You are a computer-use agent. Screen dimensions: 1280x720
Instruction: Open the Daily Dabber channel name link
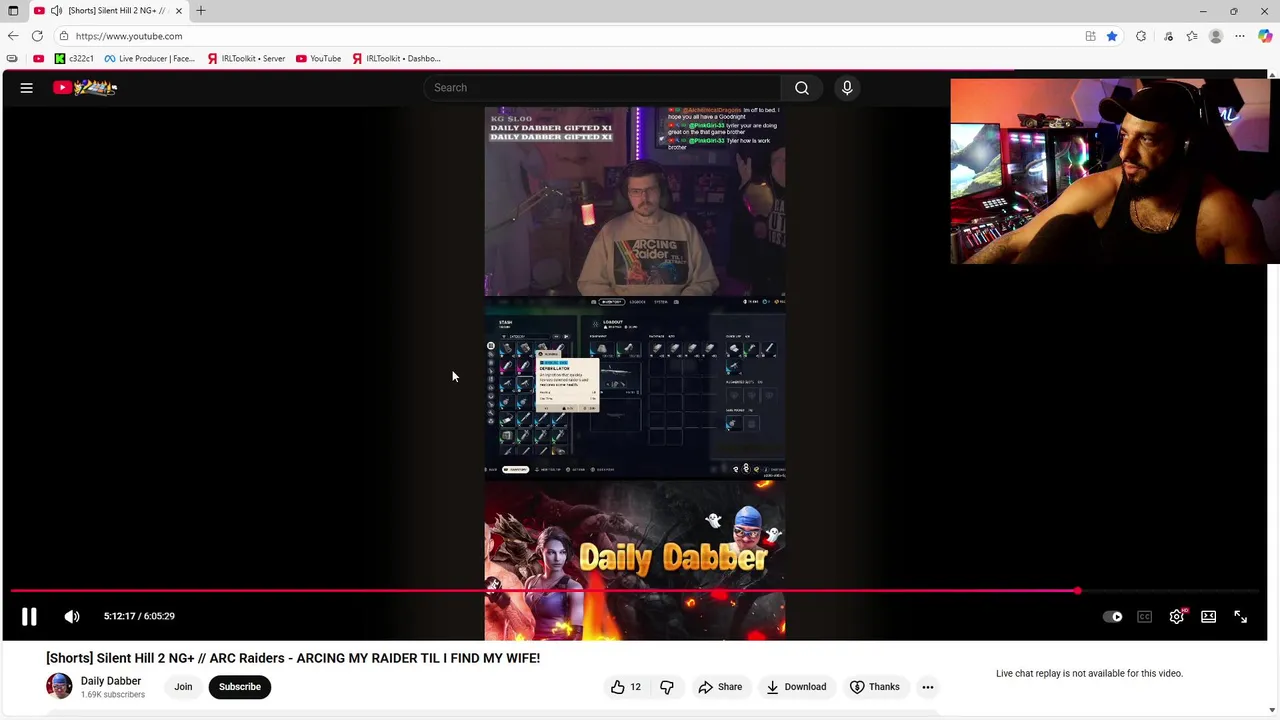click(111, 681)
